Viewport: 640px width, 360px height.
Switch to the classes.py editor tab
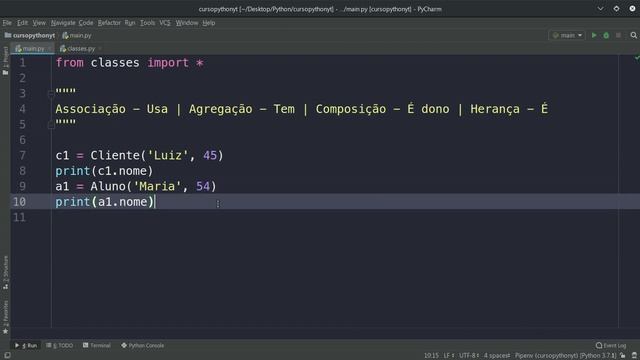(78, 49)
